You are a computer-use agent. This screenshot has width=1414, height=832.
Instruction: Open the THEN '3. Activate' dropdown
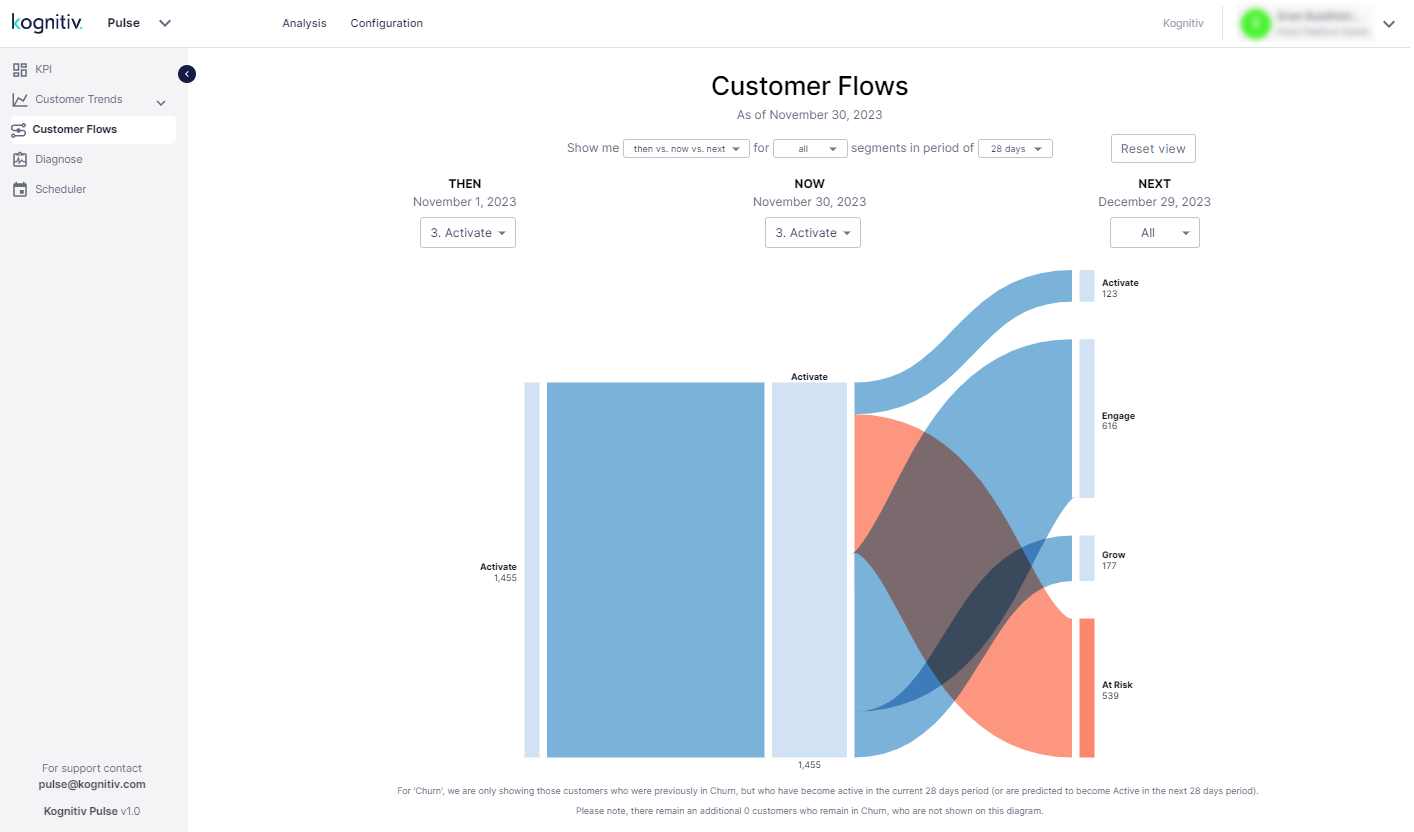(x=468, y=233)
